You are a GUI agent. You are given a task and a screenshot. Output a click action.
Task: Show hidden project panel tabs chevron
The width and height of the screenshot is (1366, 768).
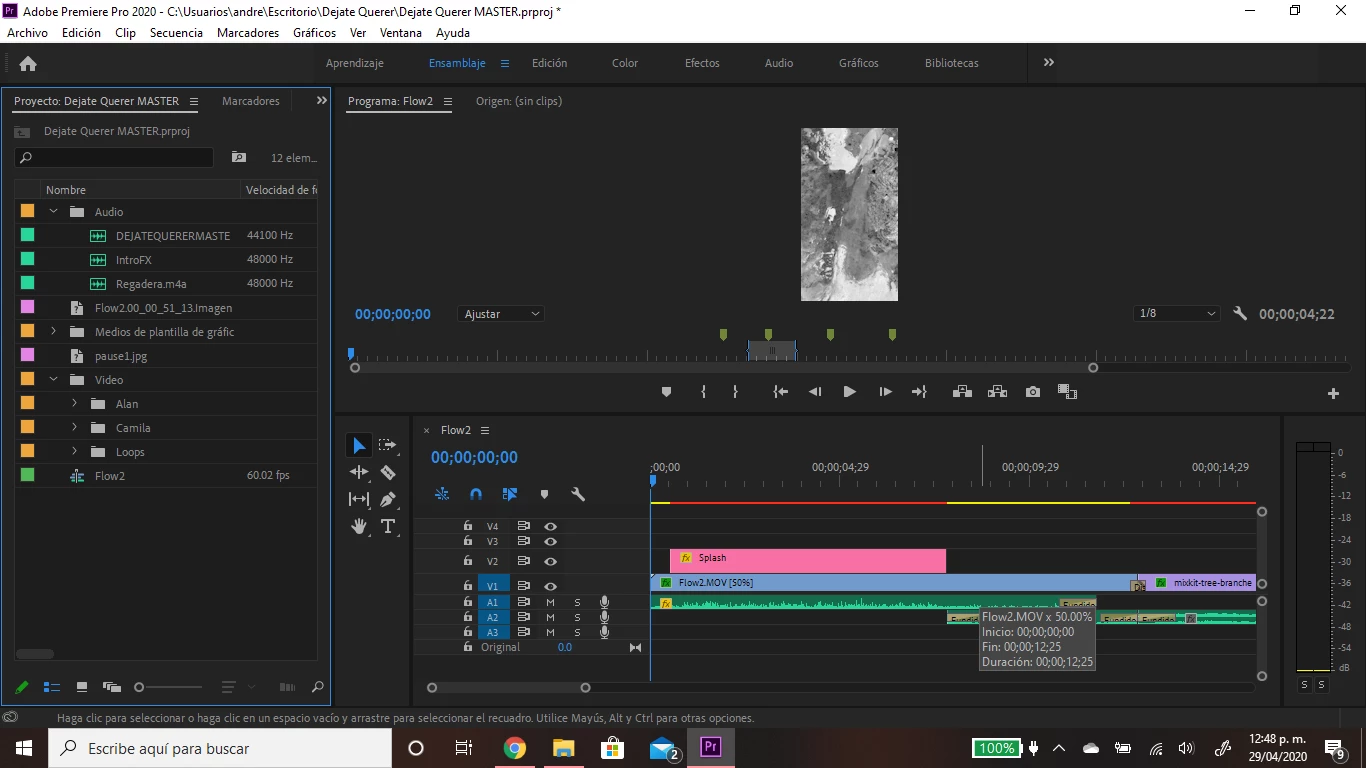coord(321,100)
